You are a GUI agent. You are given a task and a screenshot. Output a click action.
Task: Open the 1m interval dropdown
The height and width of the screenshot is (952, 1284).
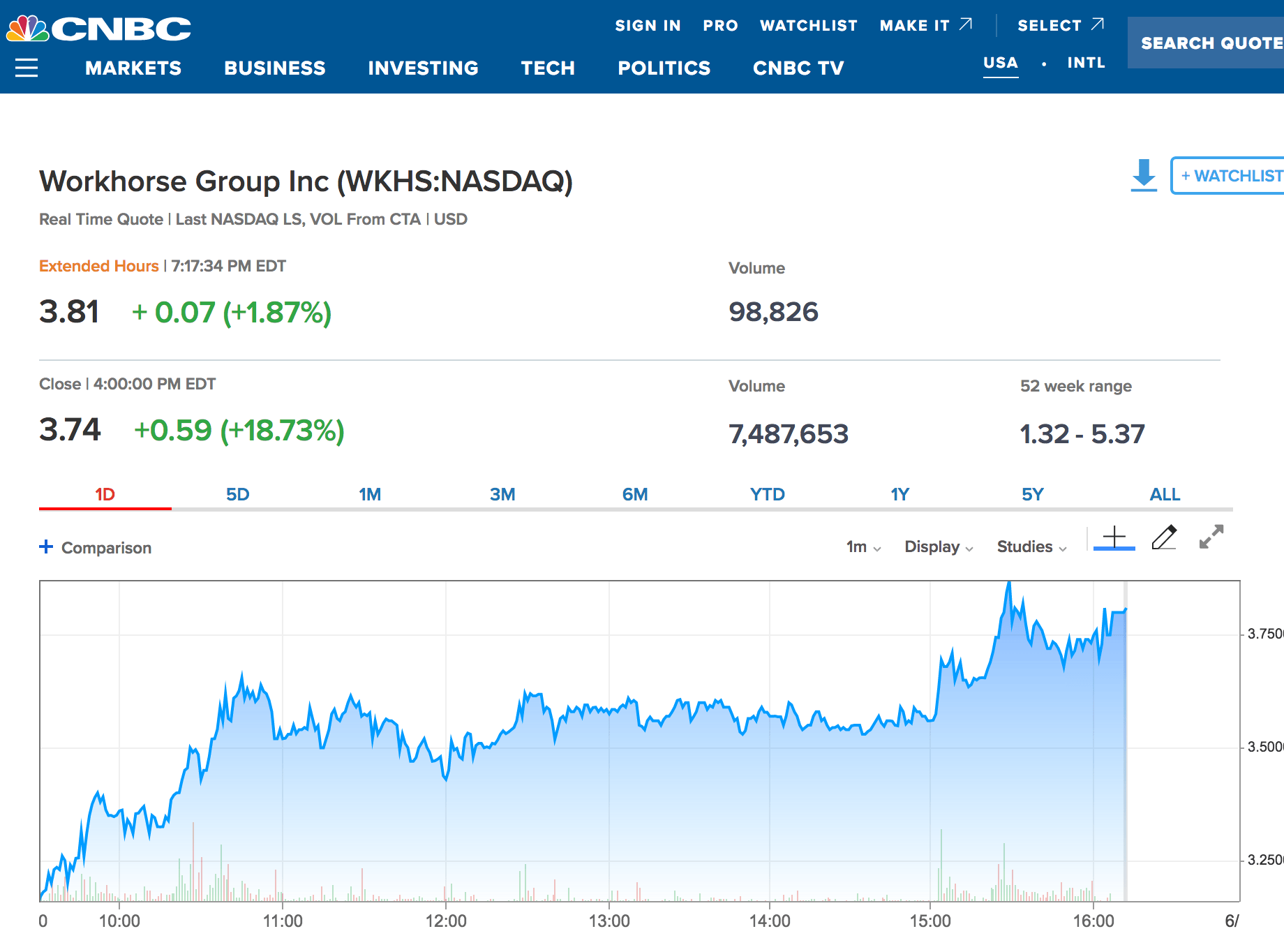(864, 546)
